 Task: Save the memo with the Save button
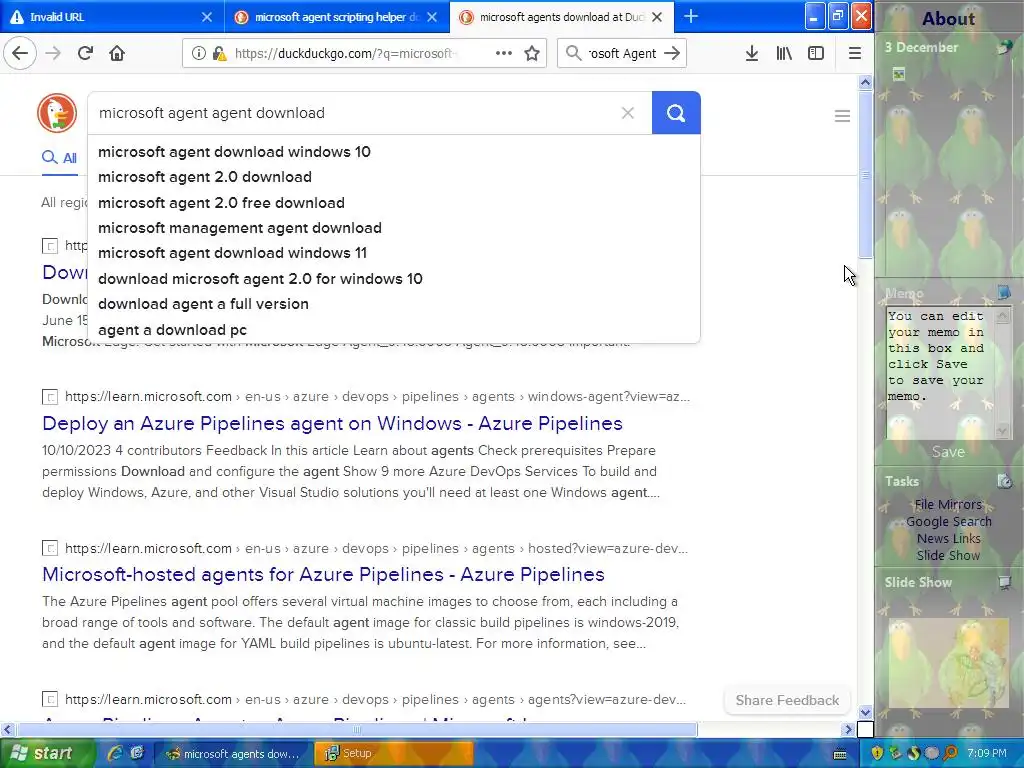948,452
